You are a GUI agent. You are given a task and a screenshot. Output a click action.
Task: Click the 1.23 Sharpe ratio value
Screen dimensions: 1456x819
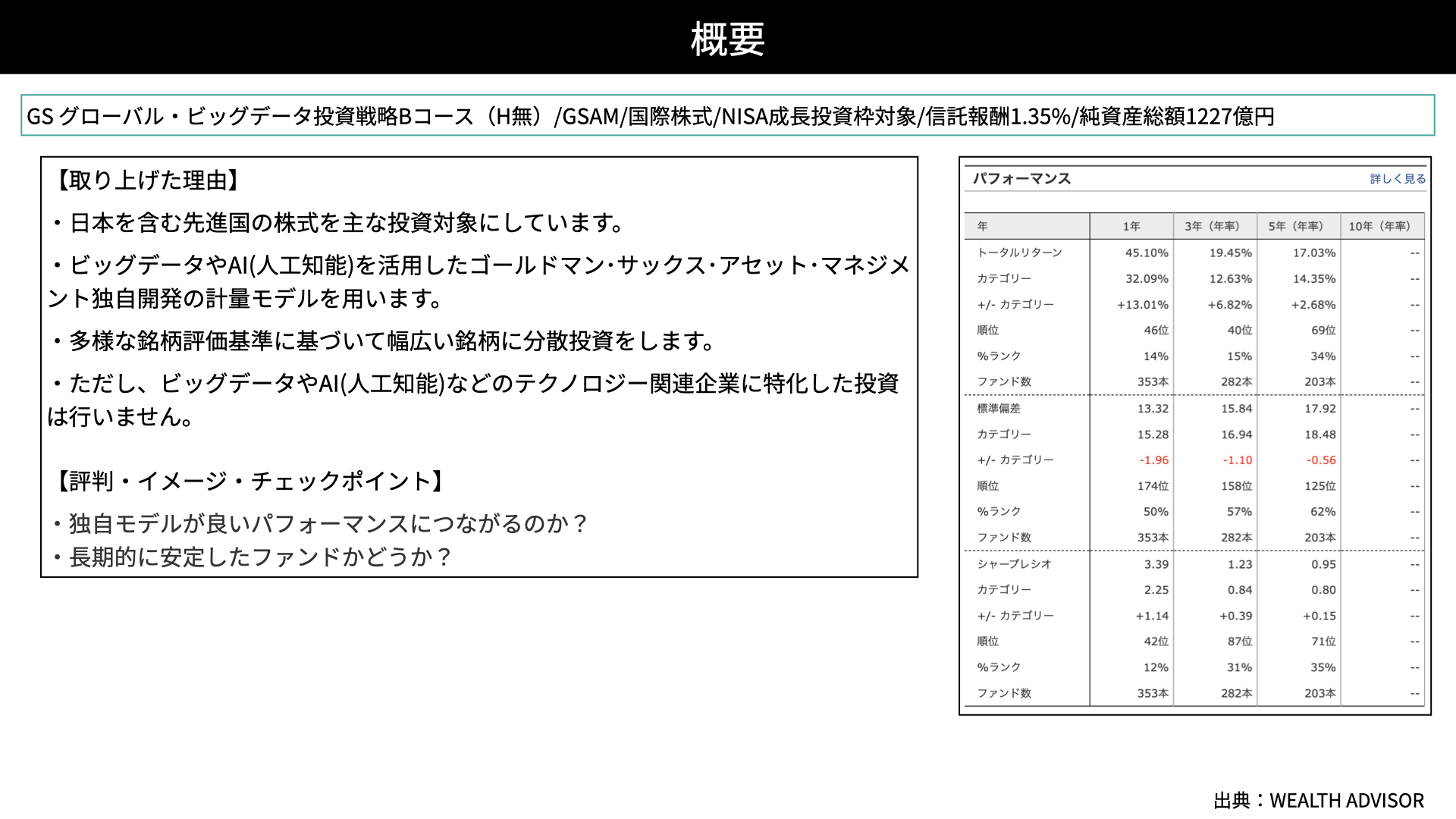pyautogui.click(x=1240, y=564)
